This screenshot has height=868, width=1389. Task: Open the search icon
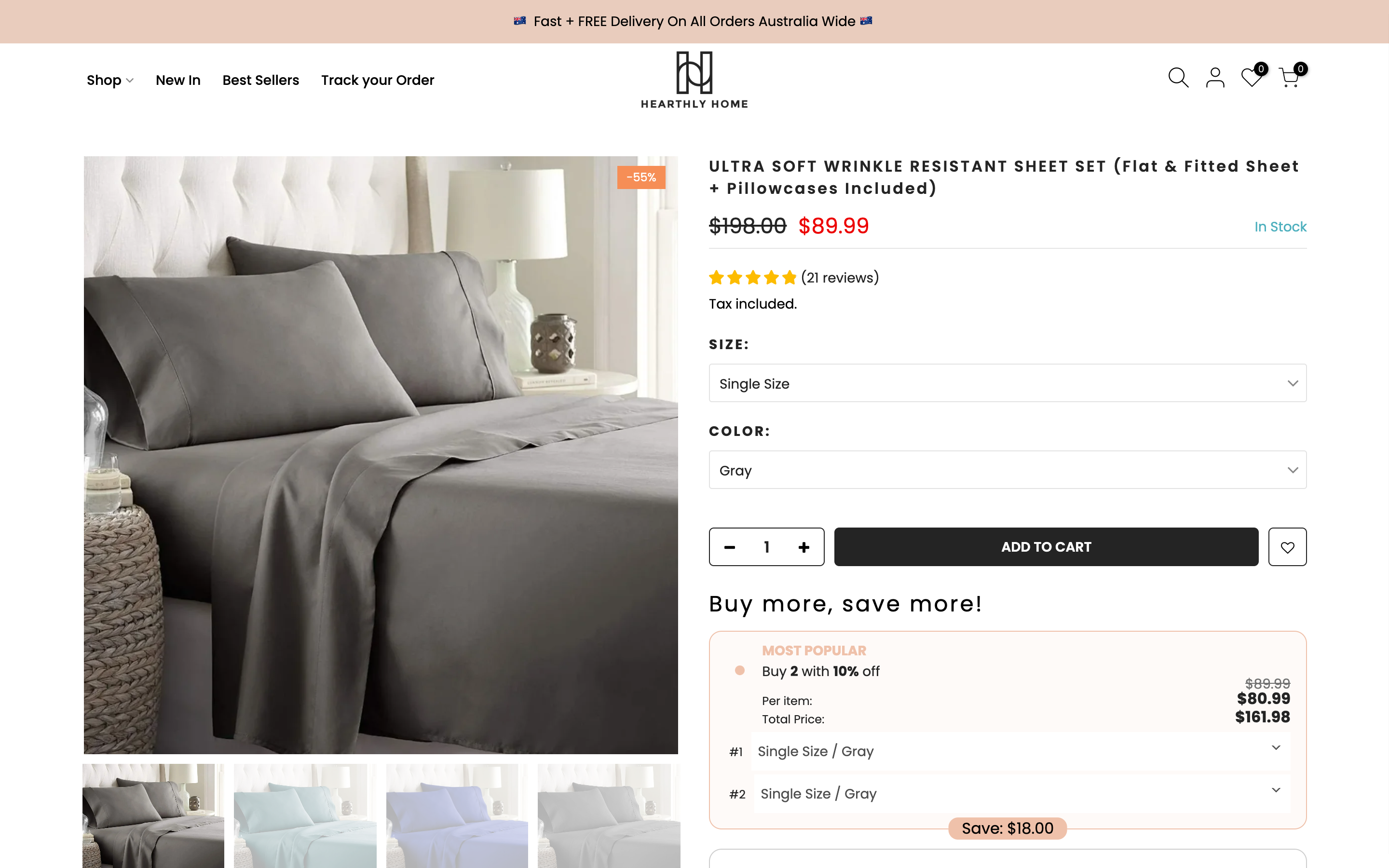(1178, 78)
